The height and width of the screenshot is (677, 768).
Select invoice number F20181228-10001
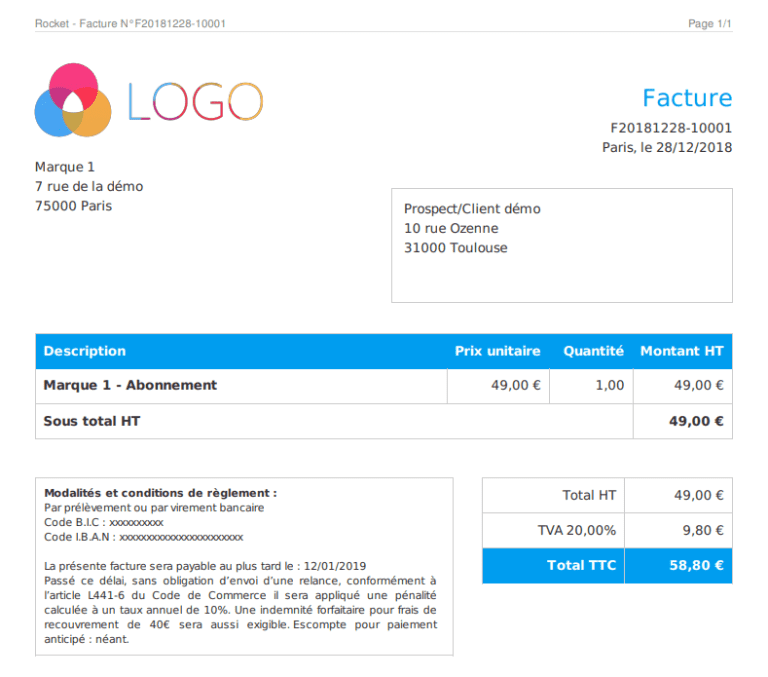coord(671,128)
